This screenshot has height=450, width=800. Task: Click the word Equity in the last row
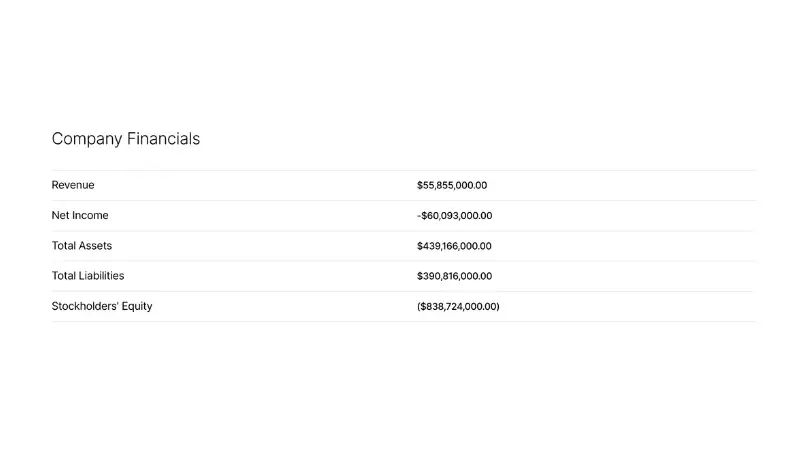(x=137, y=306)
